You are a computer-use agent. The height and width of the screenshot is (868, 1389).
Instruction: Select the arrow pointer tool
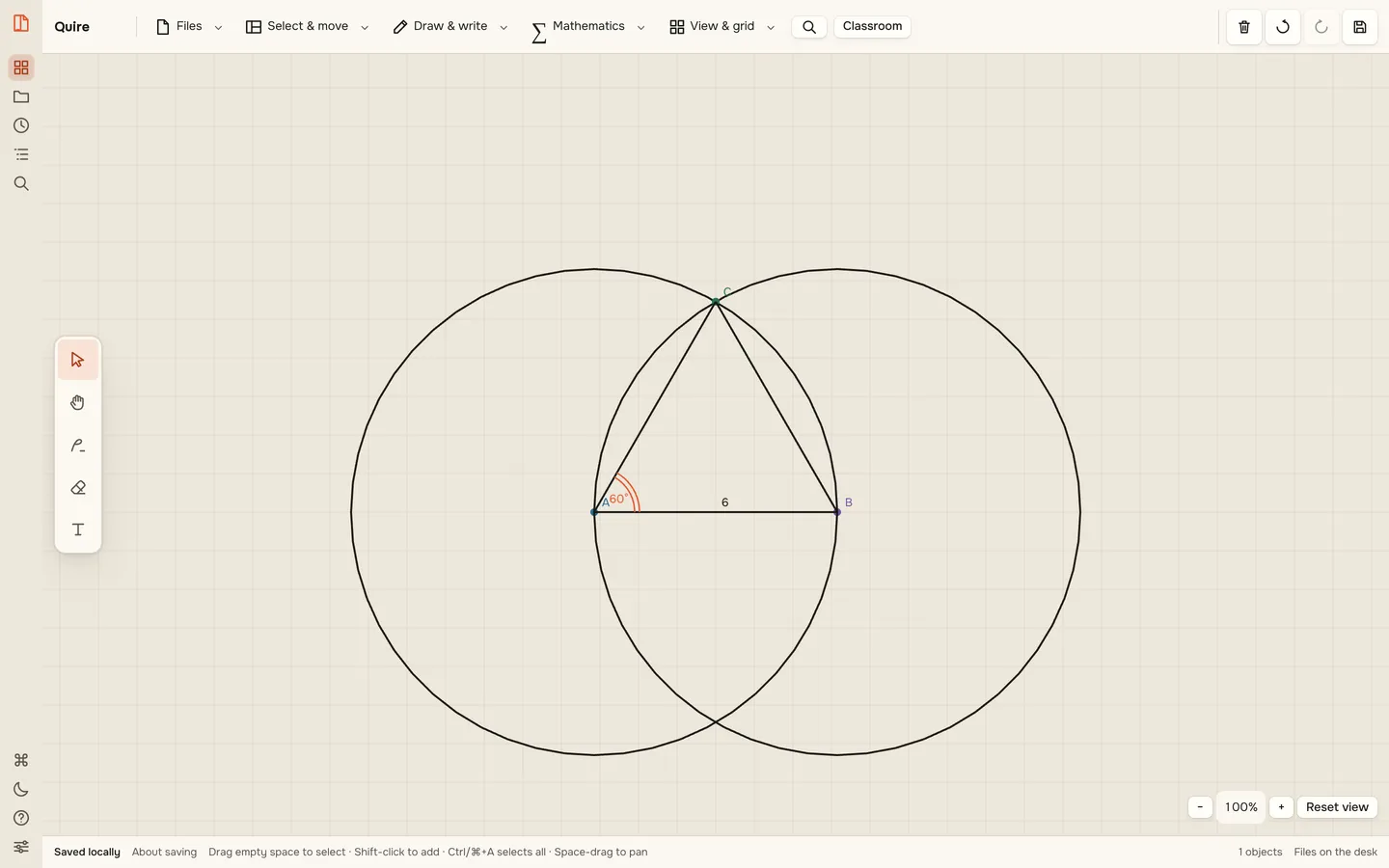(x=78, y=360)
